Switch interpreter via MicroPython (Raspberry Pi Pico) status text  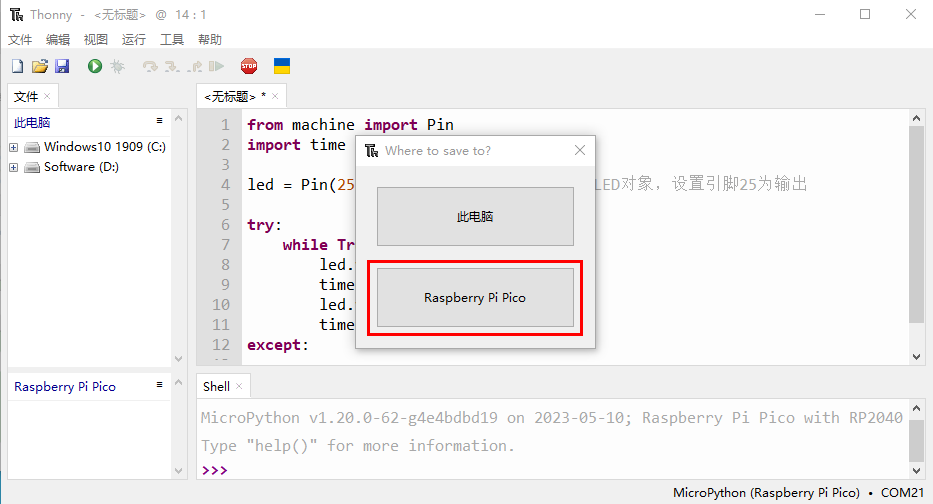click(x=766, y=493)
